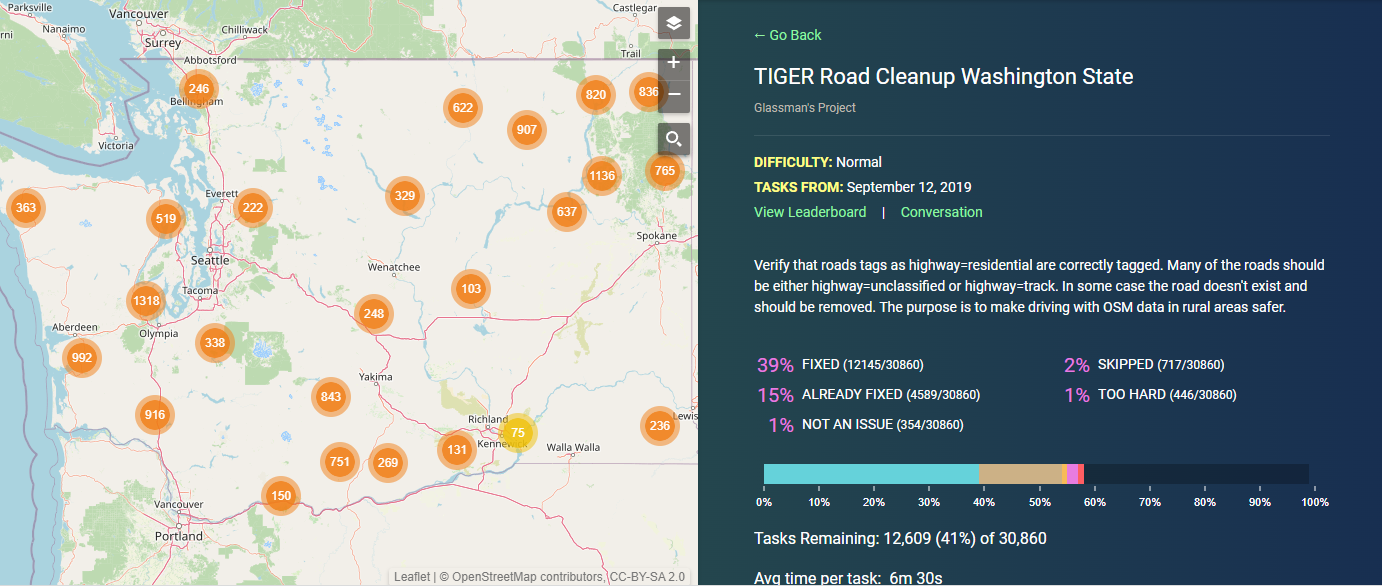Click the yellow 75 cluster marker
Screen dimensions: 1382x587
(x=517, y=432)
